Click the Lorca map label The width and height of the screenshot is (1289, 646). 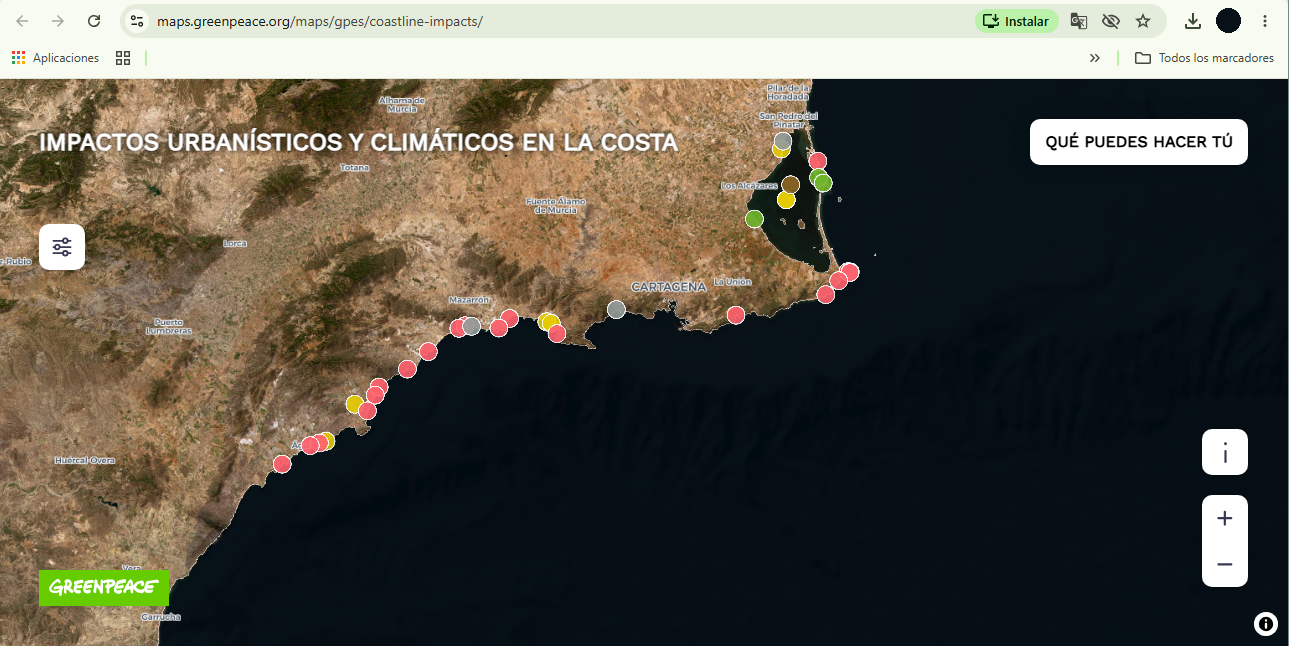[235, 243]
